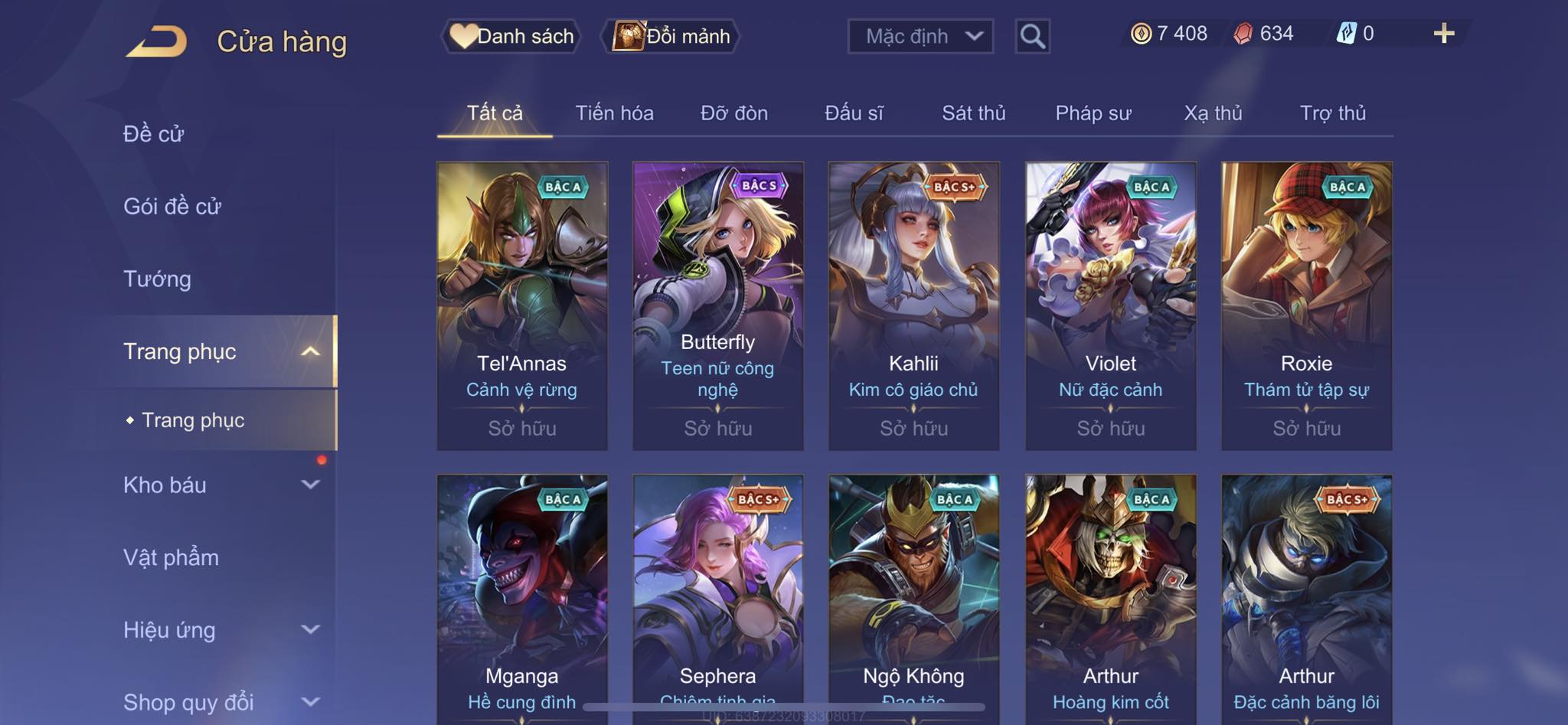
Task: Switch to the Sát thủ tab
Action: tap(973, 113)
